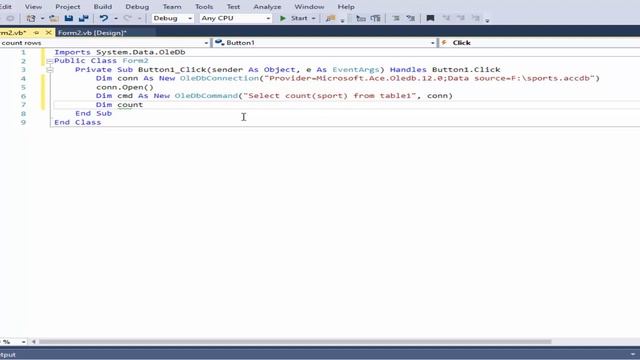Click the OleDbConnection type name on line 4
Viewport: 640px width, 360px height.
coord(219,78)
